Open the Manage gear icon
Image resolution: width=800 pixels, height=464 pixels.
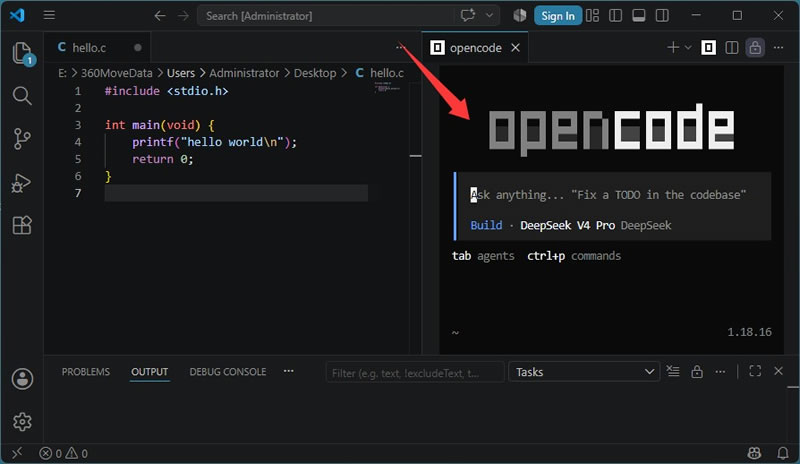click(x=22, y=422)
